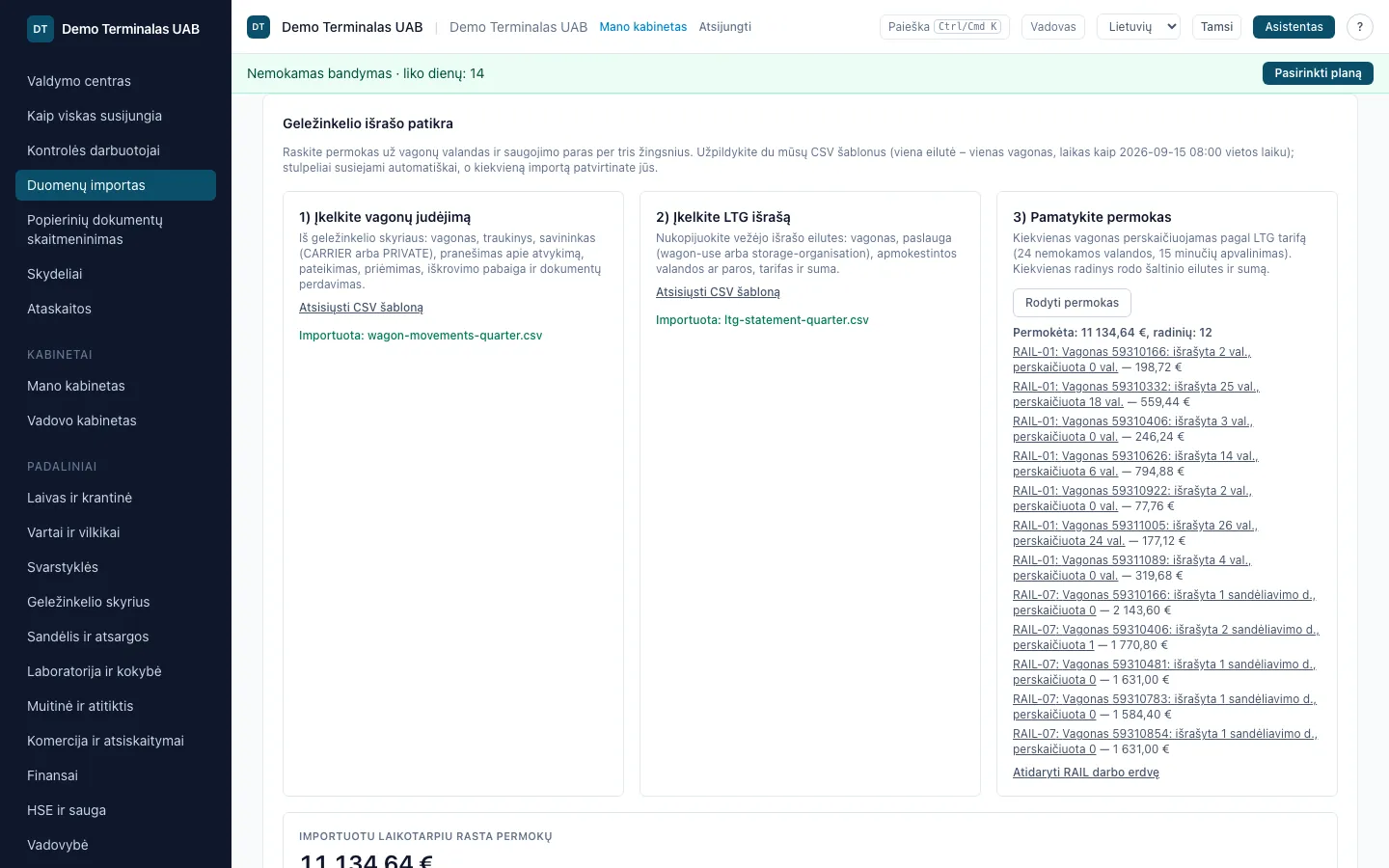
Task: Open RAIL-07 finding for wagon 59310783
Action: pos(1164,707)
